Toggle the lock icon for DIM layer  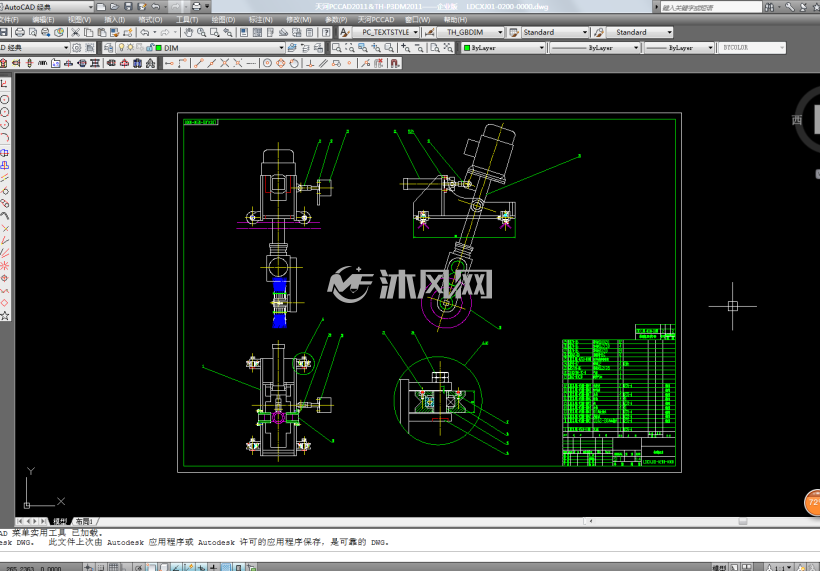(x=150, y=48)
